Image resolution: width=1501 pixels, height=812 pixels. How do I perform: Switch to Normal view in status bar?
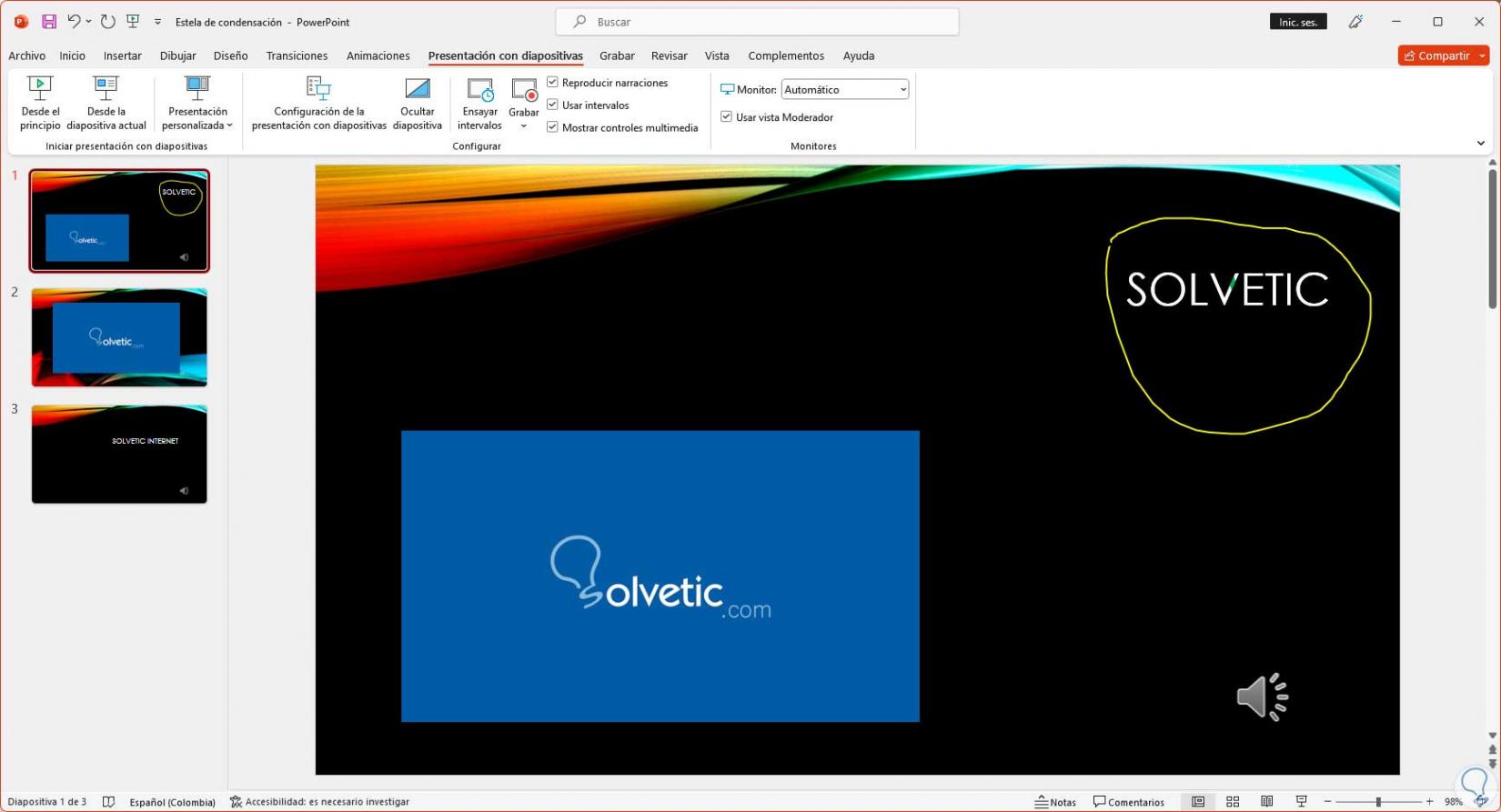(x=1198, y=801)
